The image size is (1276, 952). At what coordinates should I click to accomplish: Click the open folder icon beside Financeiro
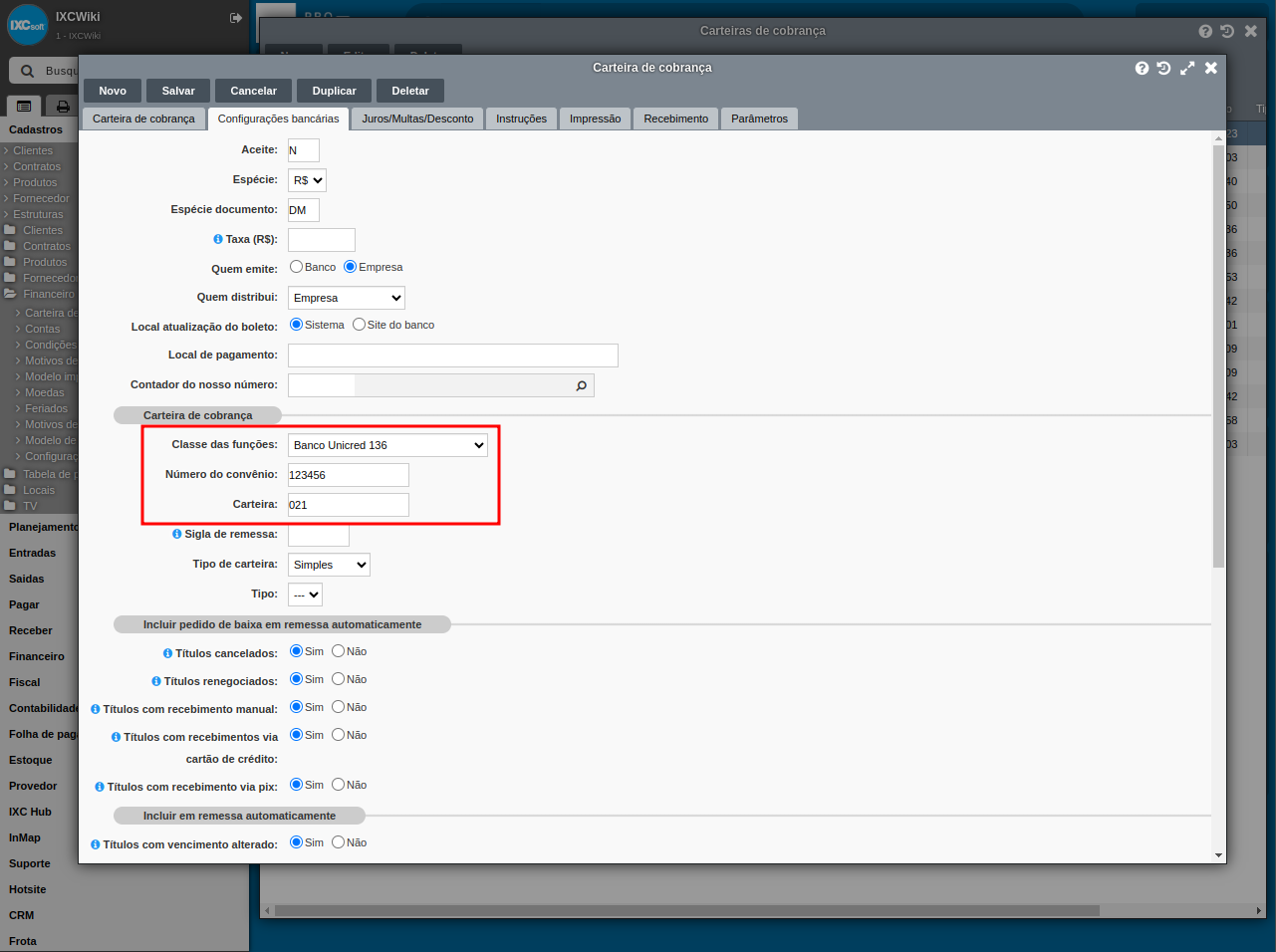pos(10,294)
